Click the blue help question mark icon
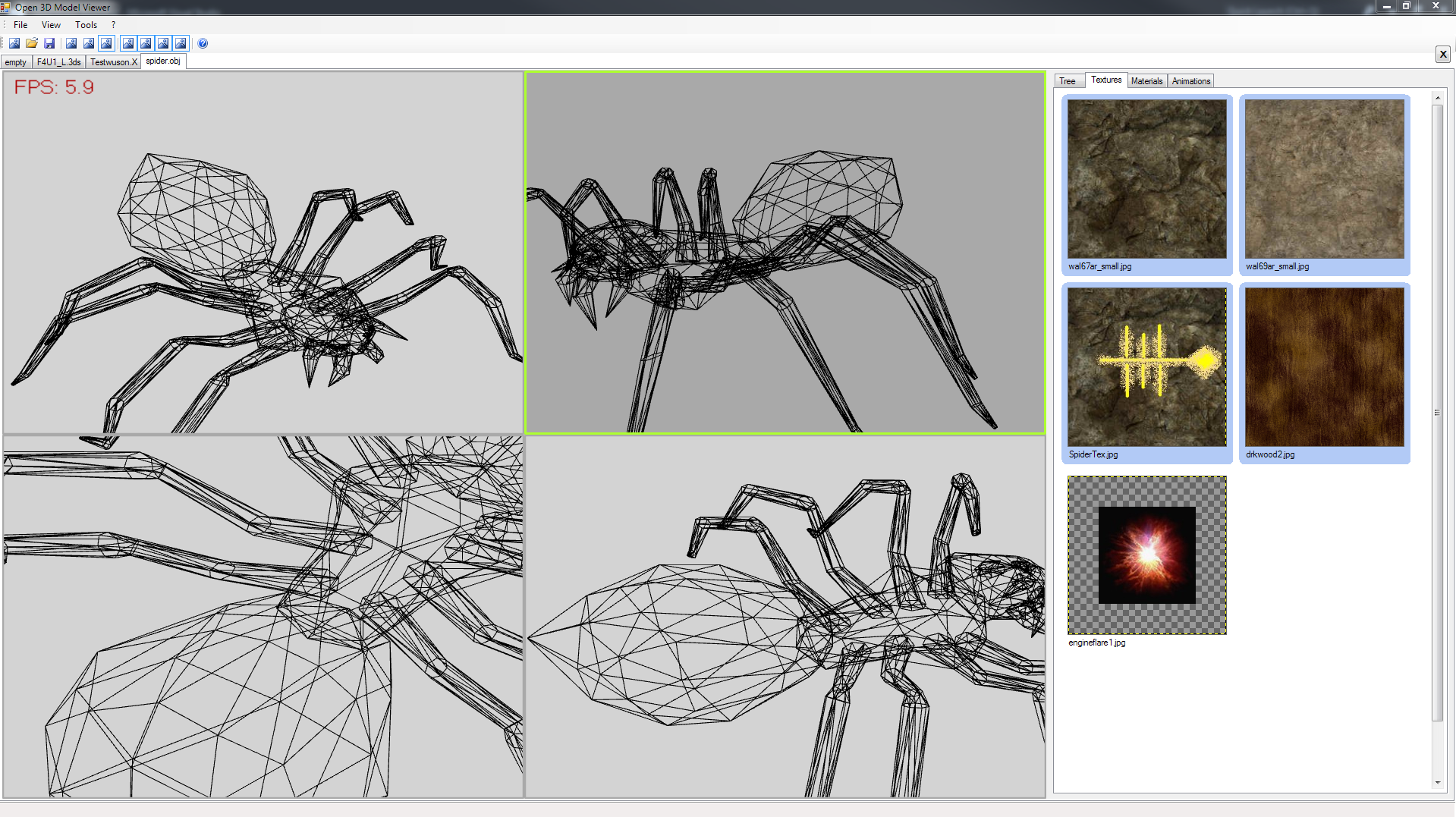The height and width of the screenshot is (817, 1456). coord(203,43)
